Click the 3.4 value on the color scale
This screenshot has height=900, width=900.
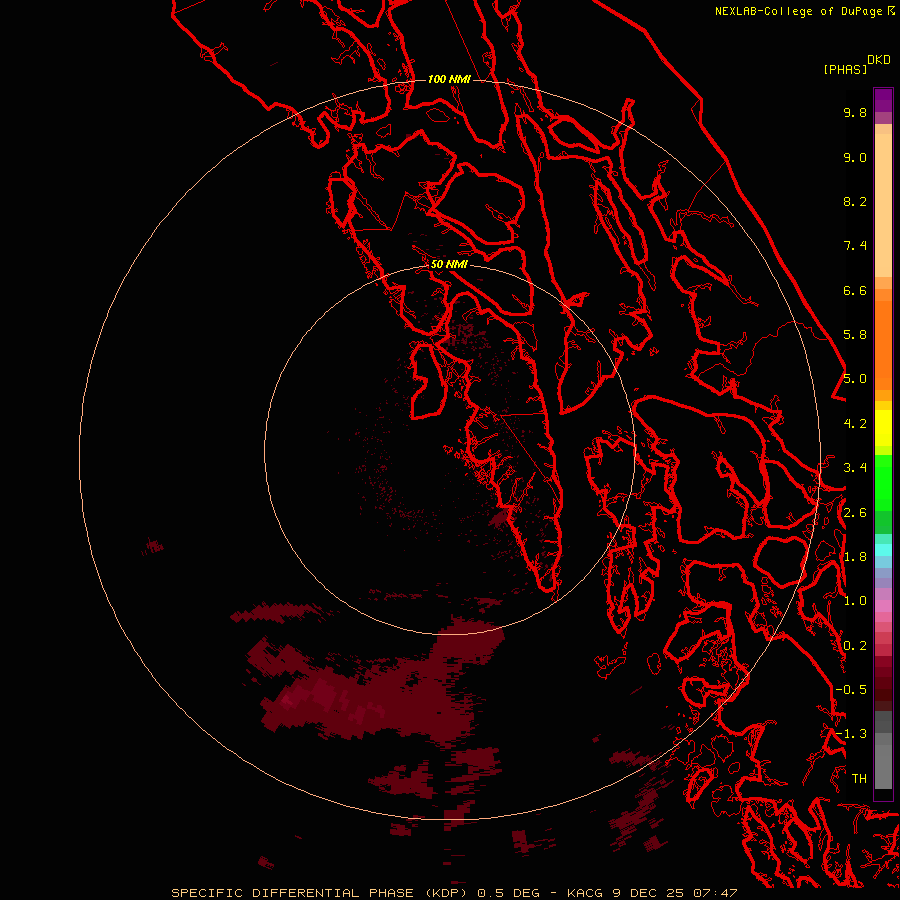click(x=855, y=468)
